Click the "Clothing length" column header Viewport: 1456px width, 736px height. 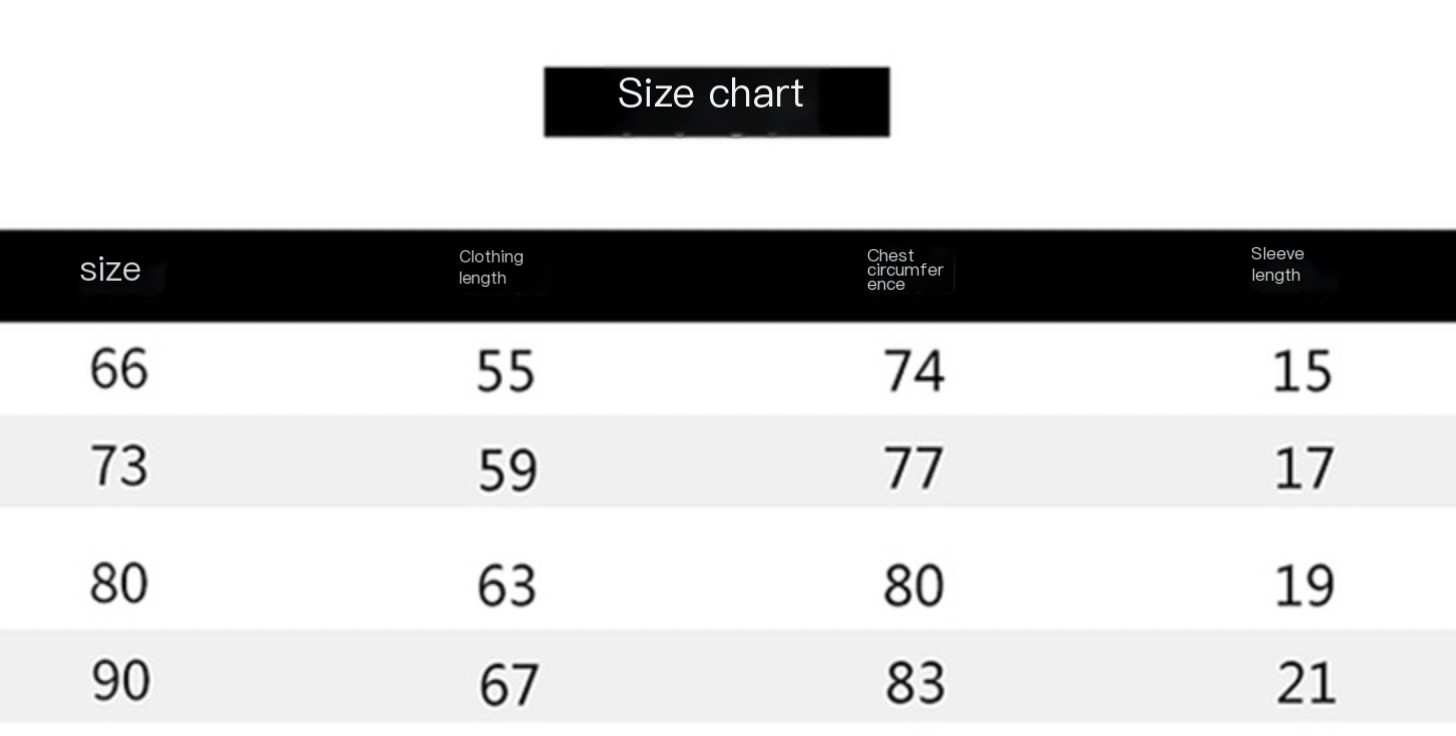coord(491,268)
